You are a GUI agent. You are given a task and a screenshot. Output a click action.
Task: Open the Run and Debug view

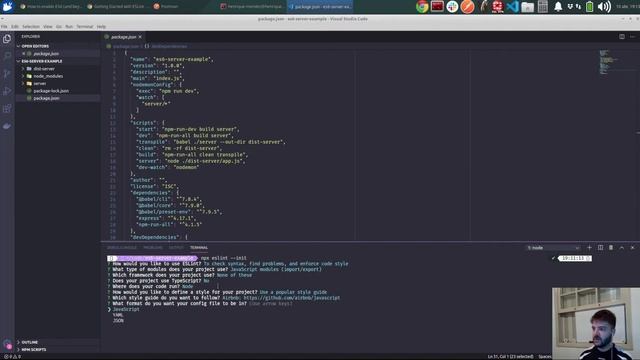7,91
